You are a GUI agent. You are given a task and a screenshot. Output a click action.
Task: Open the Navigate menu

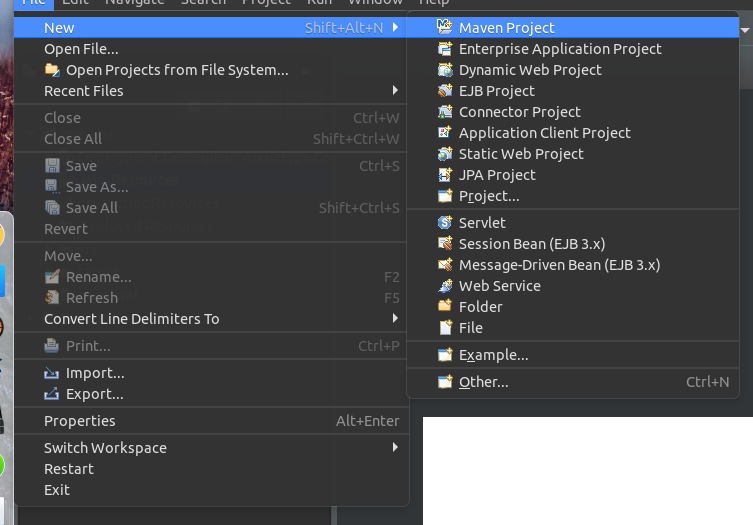pyautogui.click(x=134, y=2)
